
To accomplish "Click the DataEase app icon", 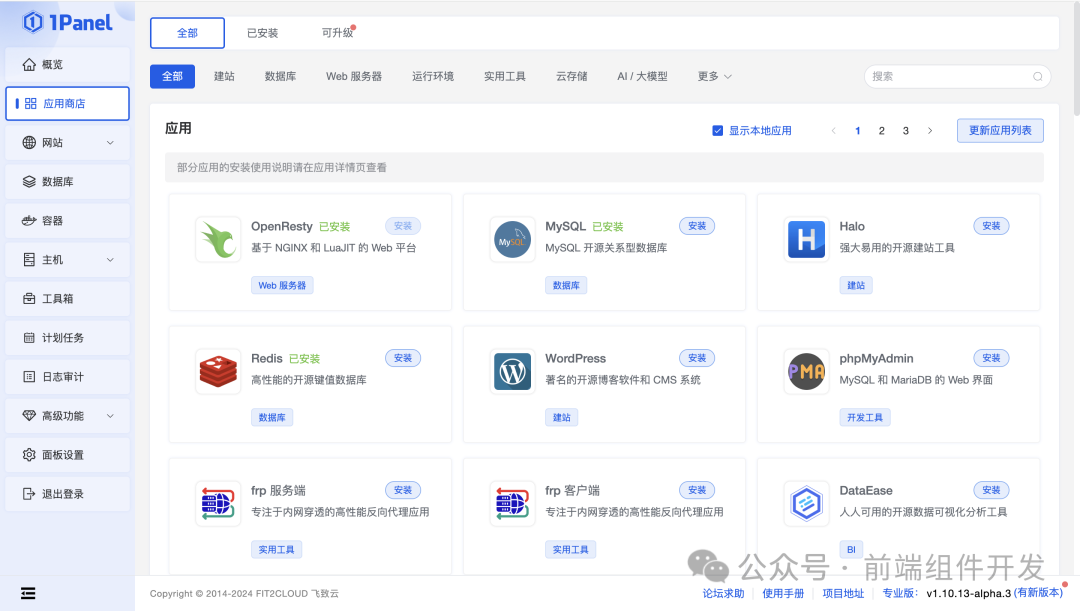I will coord(806,503).
